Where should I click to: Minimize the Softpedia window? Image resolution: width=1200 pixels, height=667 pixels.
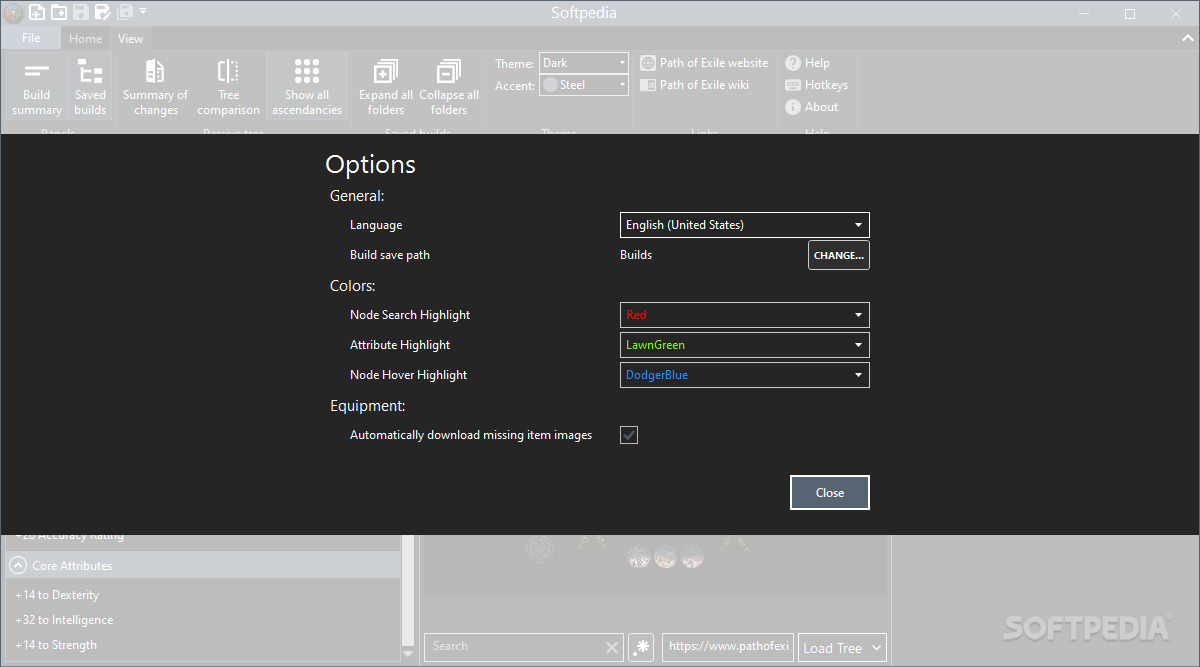point(1083,13)
